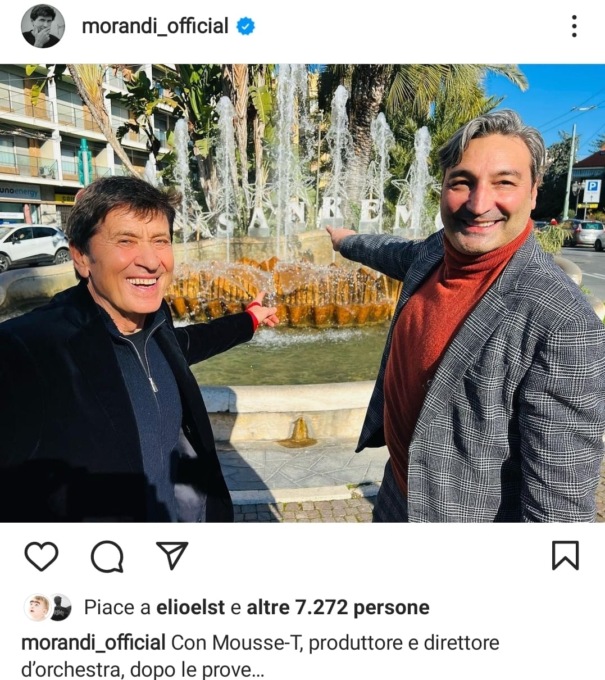The width and height of the screenshot is (605, 680).
Task: Tap the heart like icon
Action: [x=41, y=556]
